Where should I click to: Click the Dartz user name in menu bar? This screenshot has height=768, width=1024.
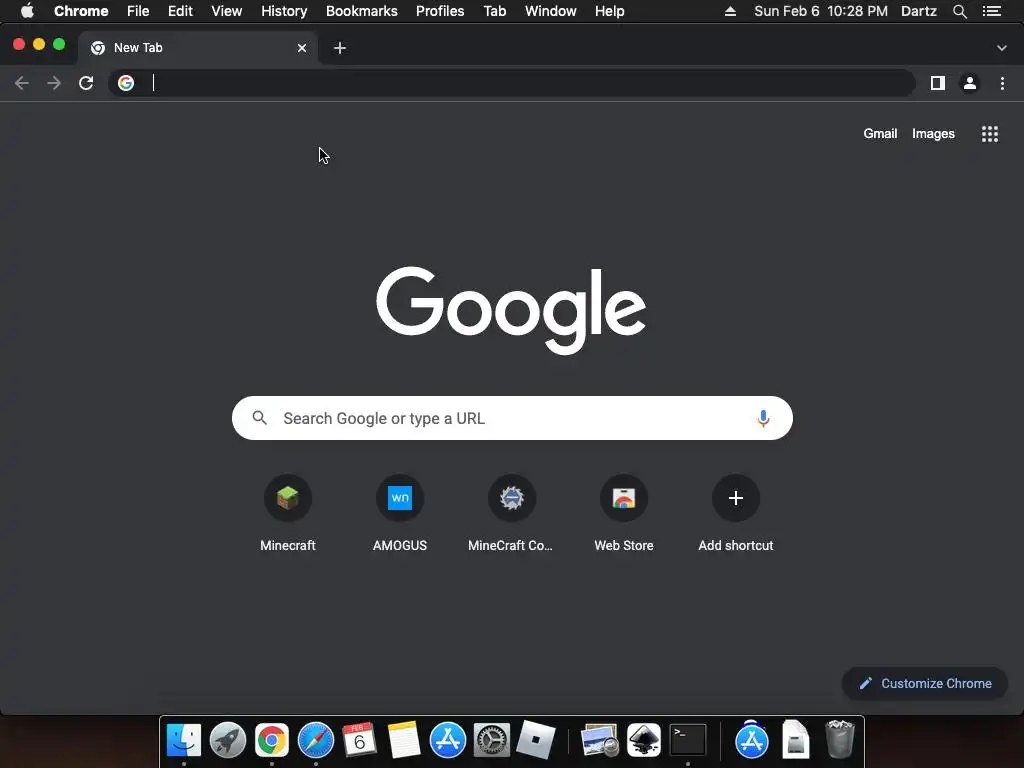[918, 11]
